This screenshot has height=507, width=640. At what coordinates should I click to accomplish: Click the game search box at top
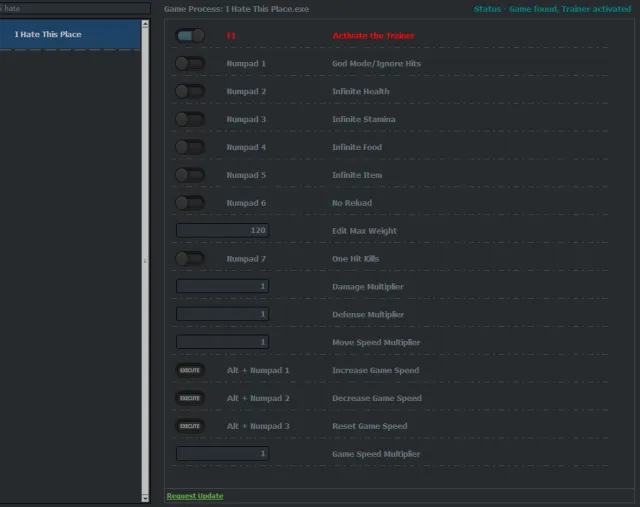coord(72,8)
